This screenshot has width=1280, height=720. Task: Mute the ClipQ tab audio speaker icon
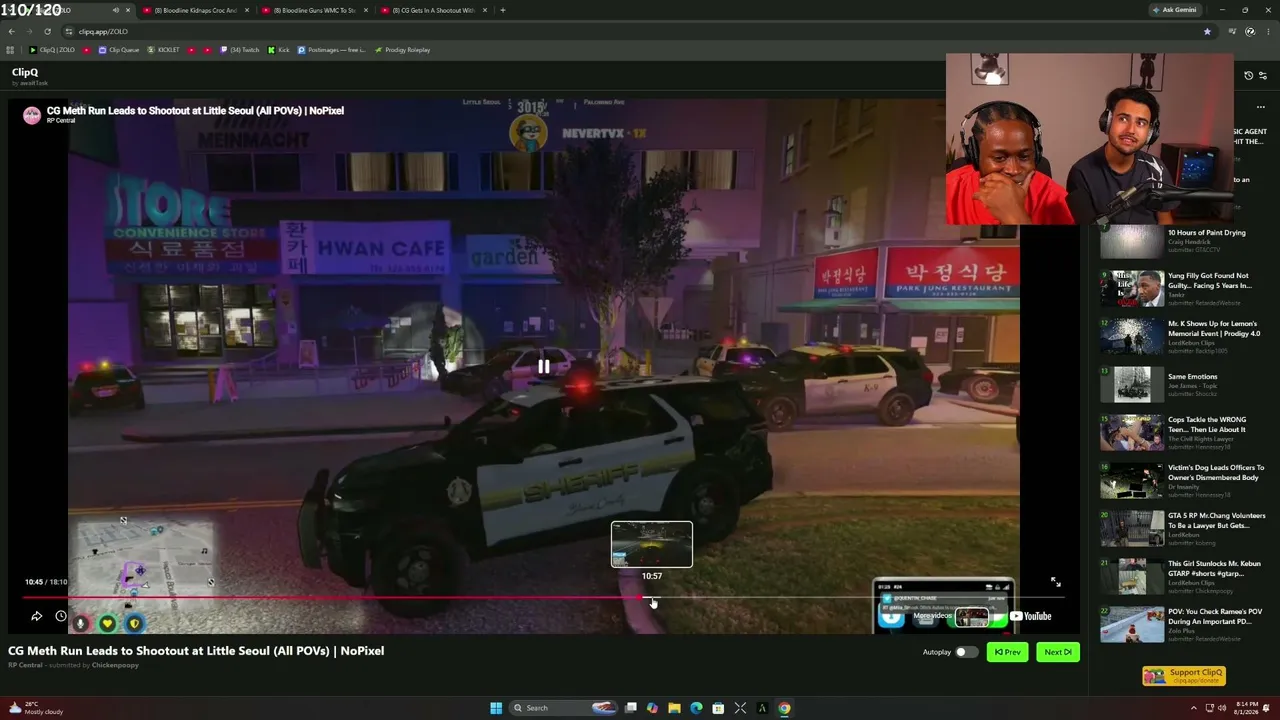click(x=116, y=10)
